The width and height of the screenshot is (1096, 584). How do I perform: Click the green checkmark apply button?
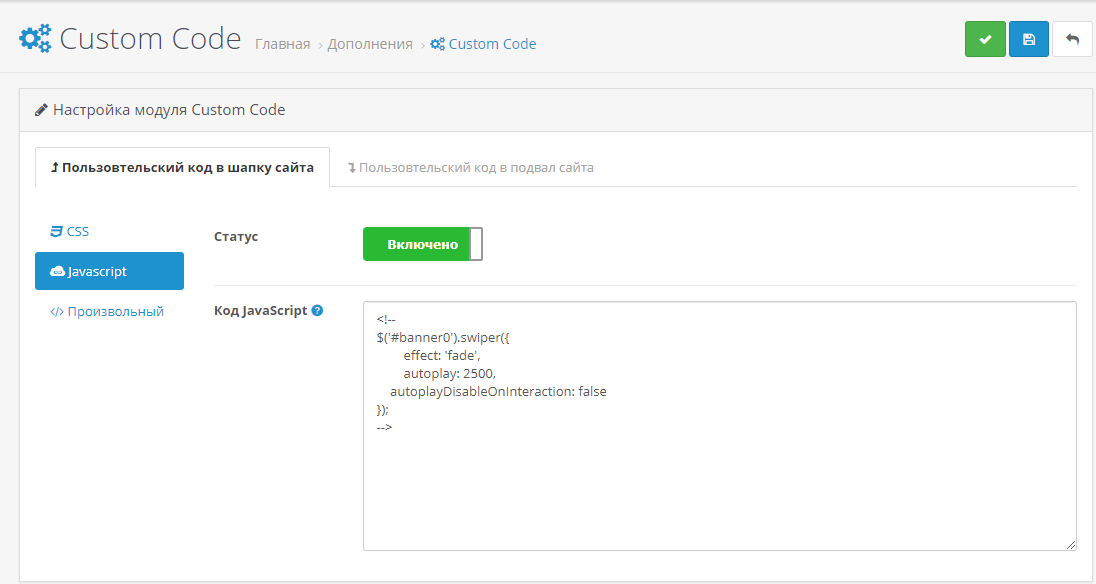tap(985, 39)
